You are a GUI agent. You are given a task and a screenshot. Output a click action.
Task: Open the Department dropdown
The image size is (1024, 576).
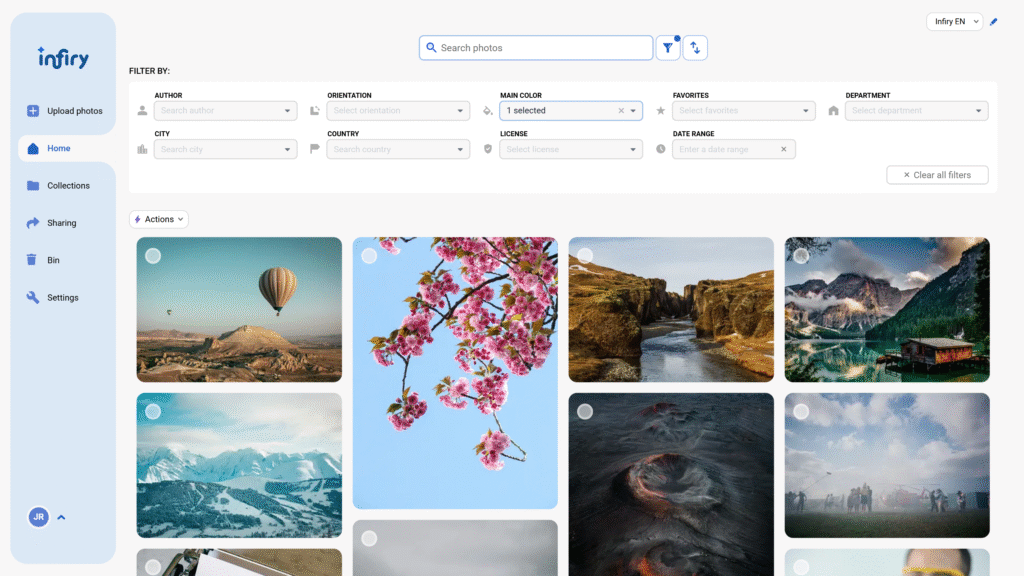point(916,111)
